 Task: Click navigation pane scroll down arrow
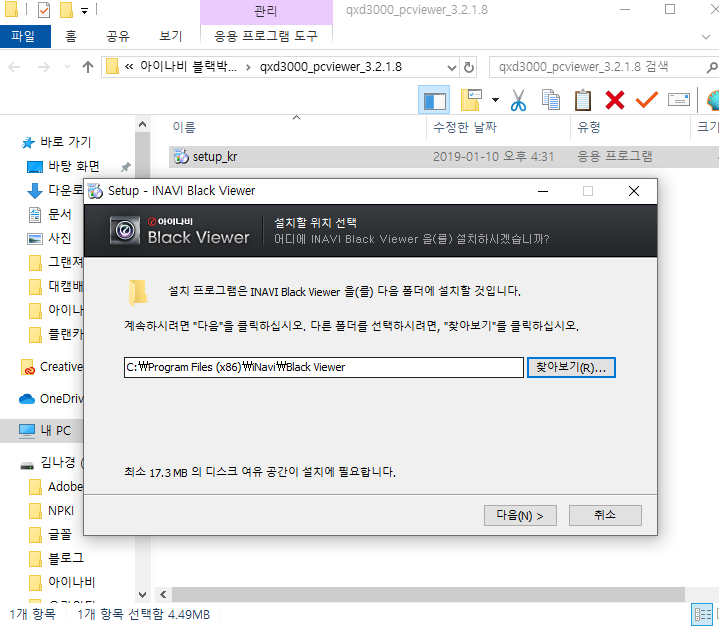coord(143,594)
